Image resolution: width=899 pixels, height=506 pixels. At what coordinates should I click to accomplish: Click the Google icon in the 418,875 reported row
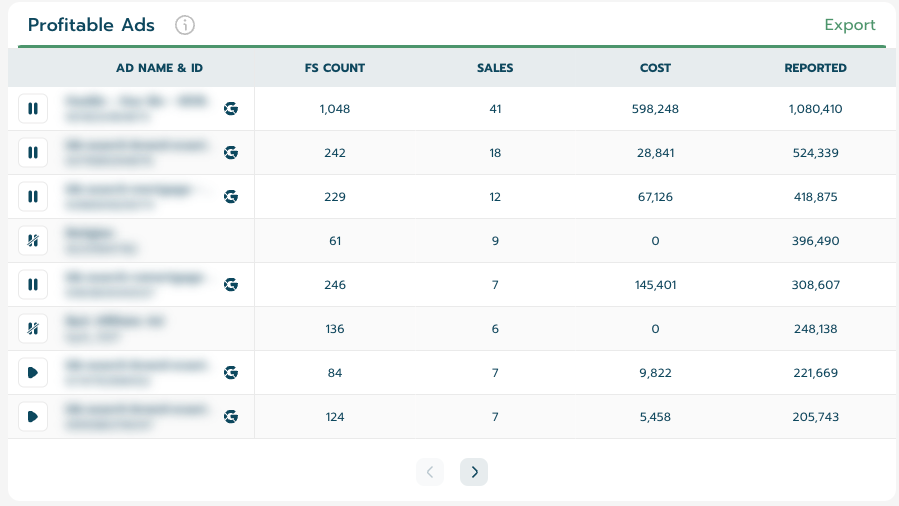231,197
